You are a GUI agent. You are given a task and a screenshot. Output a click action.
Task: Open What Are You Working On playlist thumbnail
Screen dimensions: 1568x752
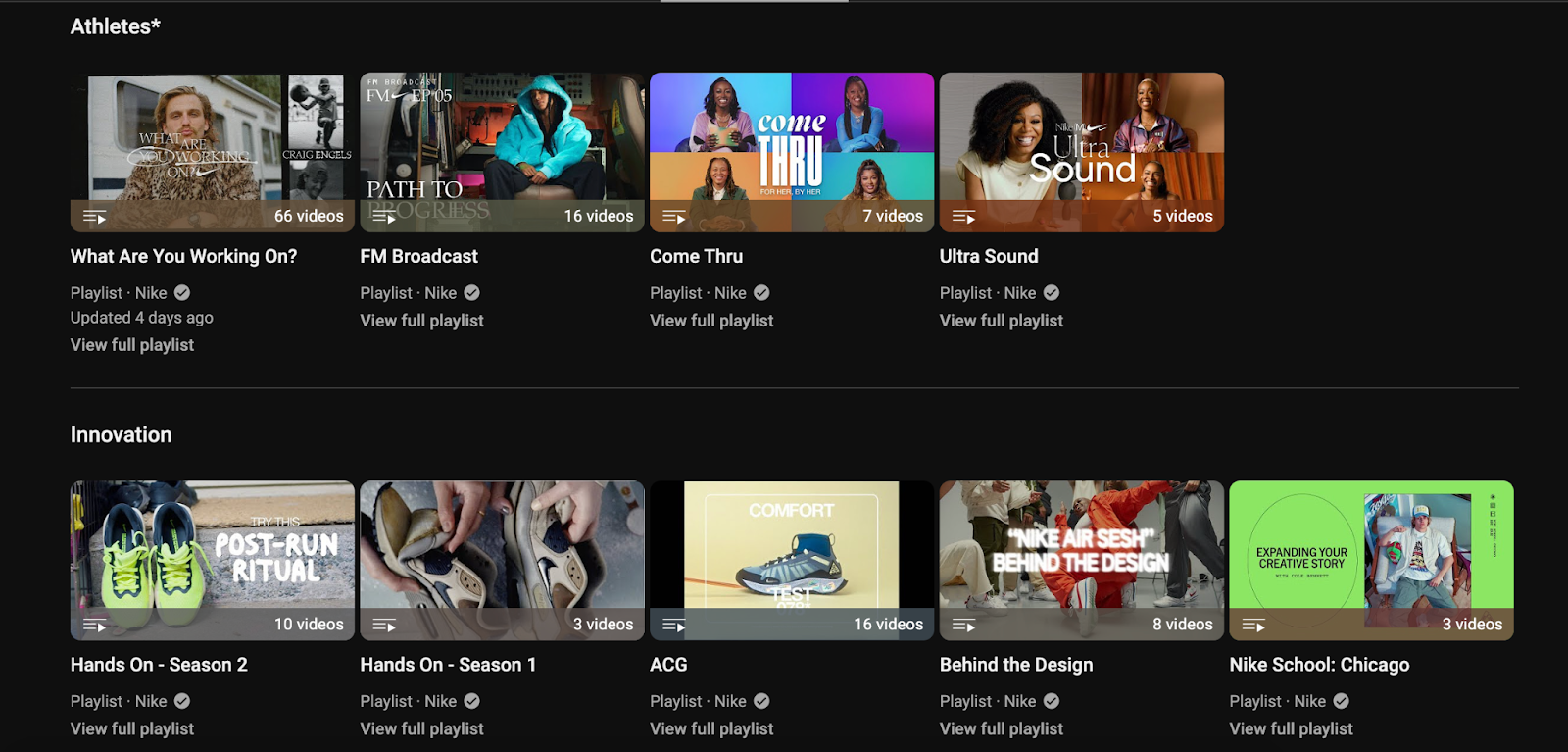pos(213,152)
